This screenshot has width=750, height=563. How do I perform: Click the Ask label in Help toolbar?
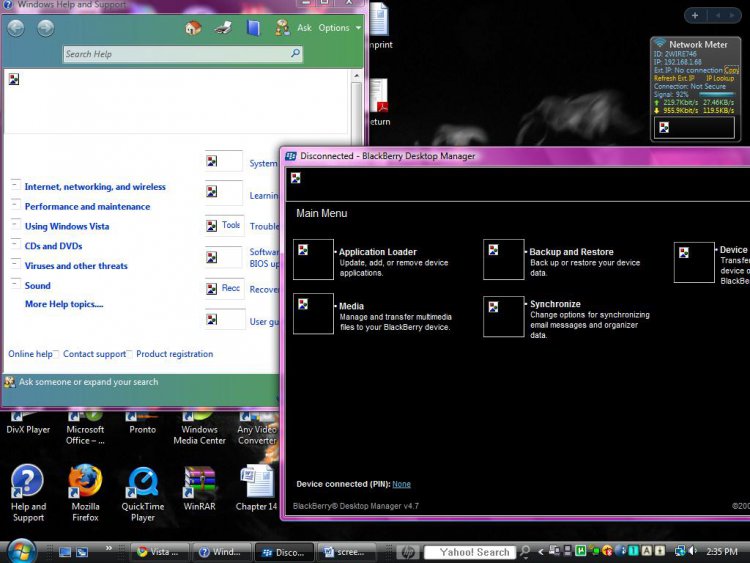(x=304, y=28)
